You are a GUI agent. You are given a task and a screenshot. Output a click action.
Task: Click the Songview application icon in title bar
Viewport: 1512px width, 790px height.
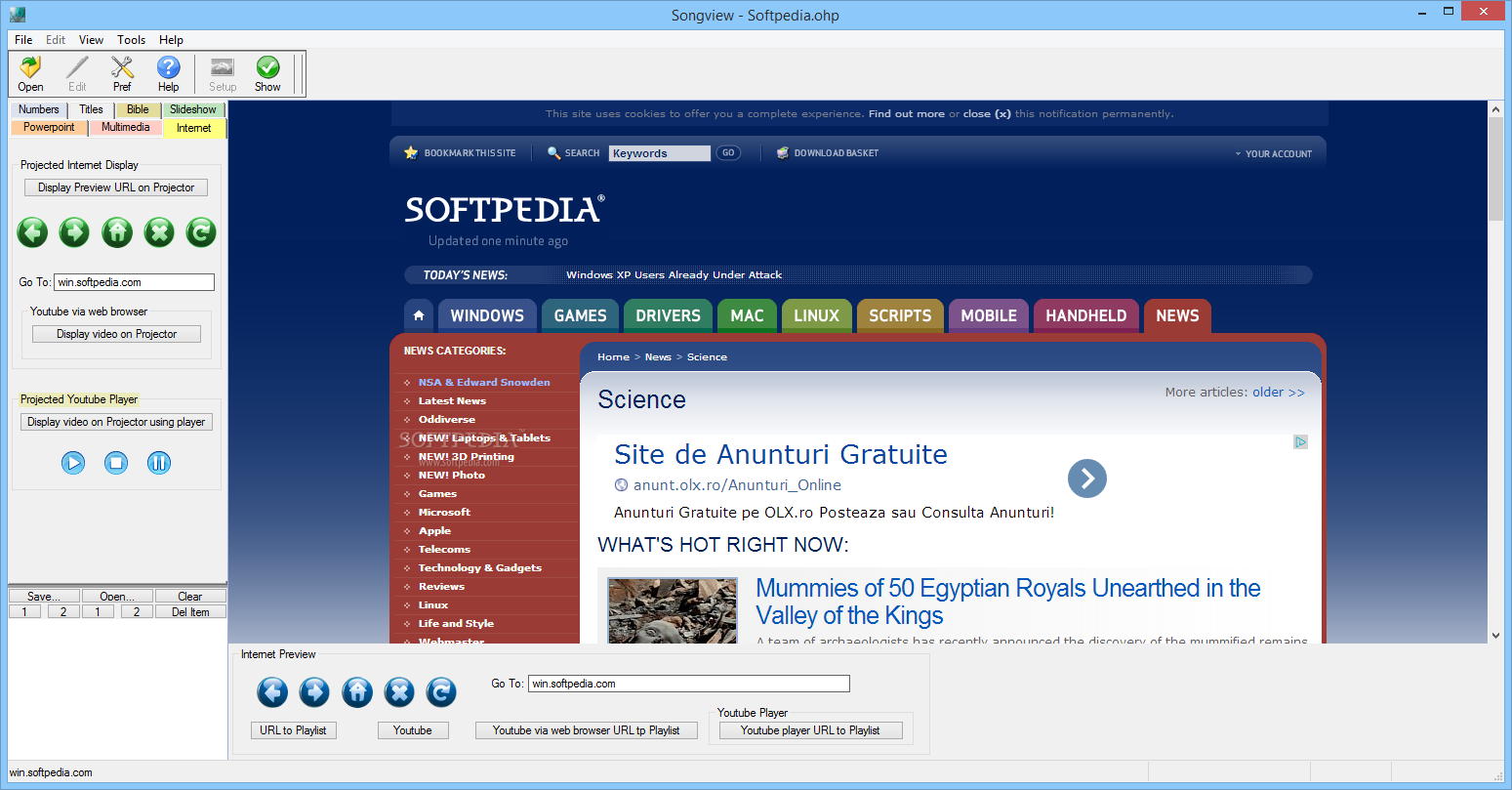[18, 15]
